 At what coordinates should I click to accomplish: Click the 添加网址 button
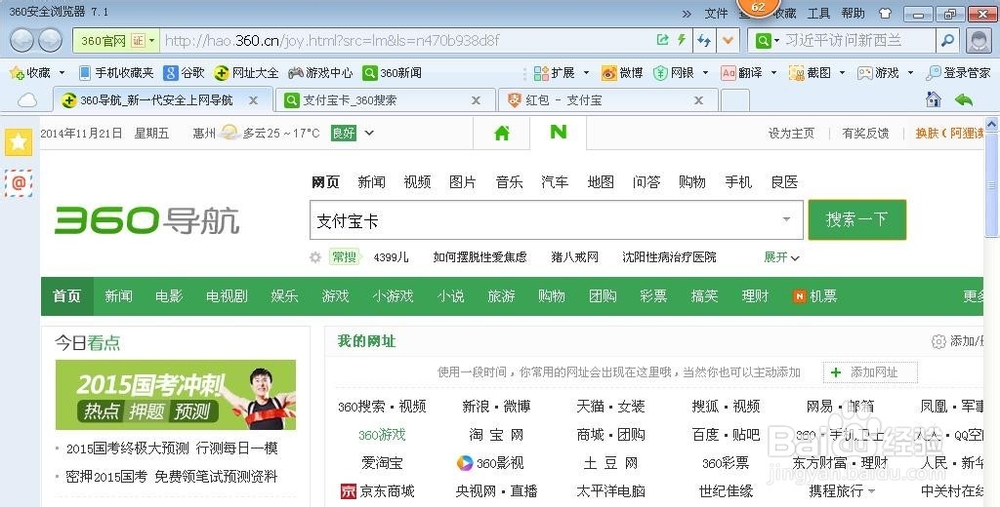(871, 372)
